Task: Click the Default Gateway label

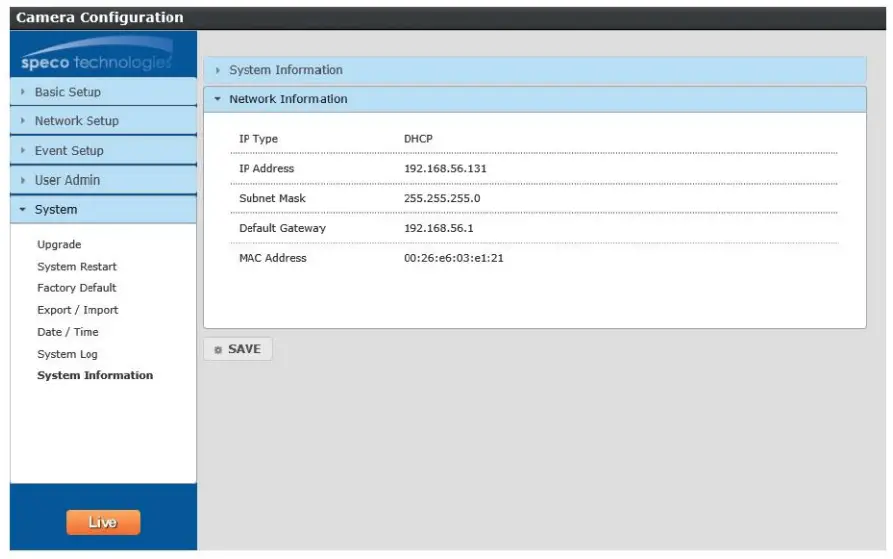Action: [282, 228]
